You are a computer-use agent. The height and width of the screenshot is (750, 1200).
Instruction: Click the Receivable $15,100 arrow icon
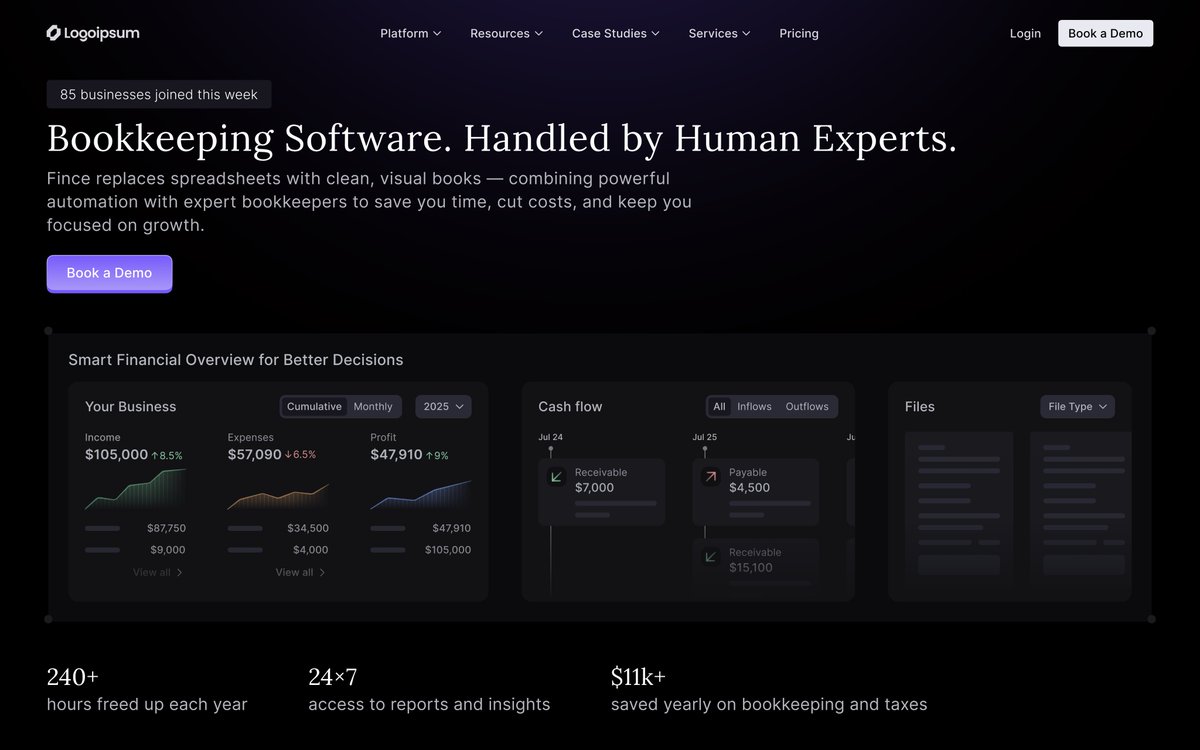(x=710, y=557)
